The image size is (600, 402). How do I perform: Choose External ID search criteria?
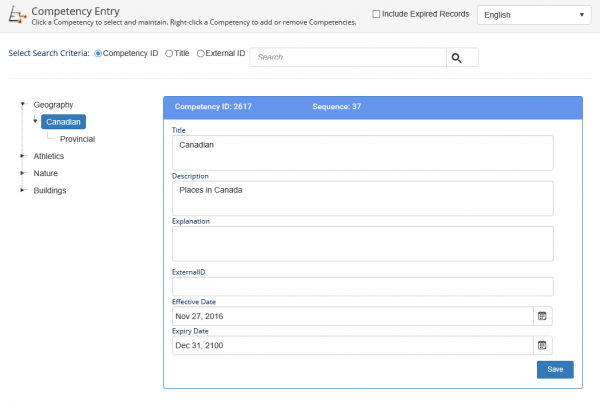coord(200,54)
